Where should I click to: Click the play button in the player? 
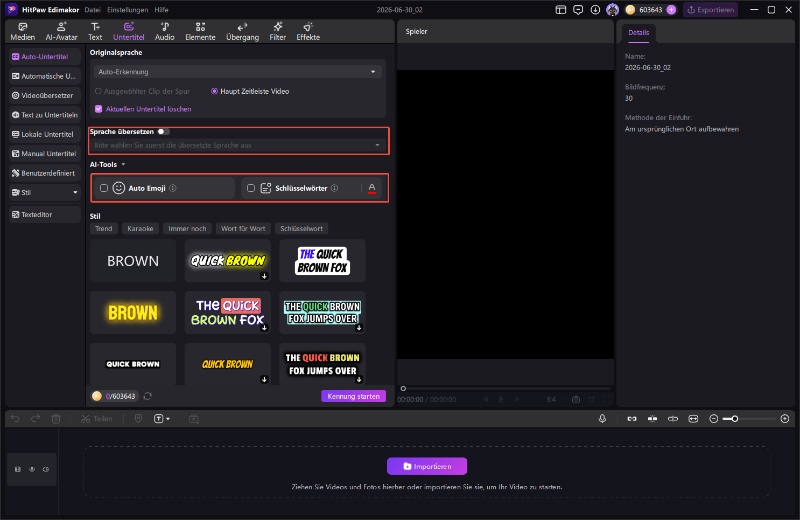click(x=501, y=400)
